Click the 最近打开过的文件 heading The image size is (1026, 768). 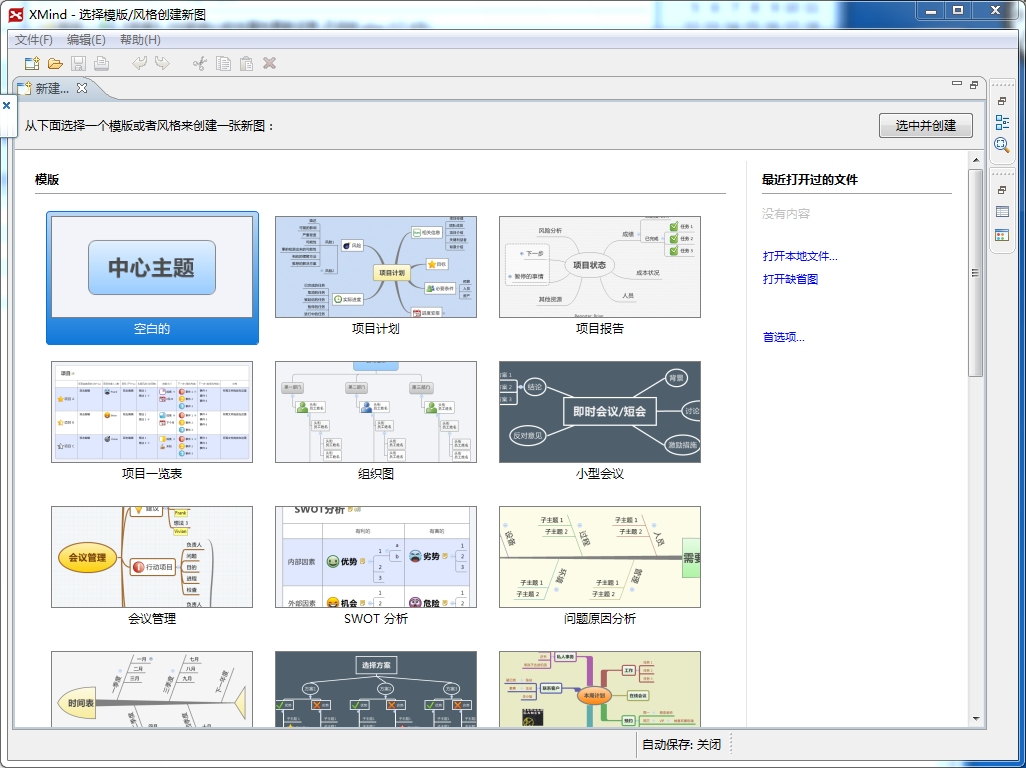pos(809,180)
